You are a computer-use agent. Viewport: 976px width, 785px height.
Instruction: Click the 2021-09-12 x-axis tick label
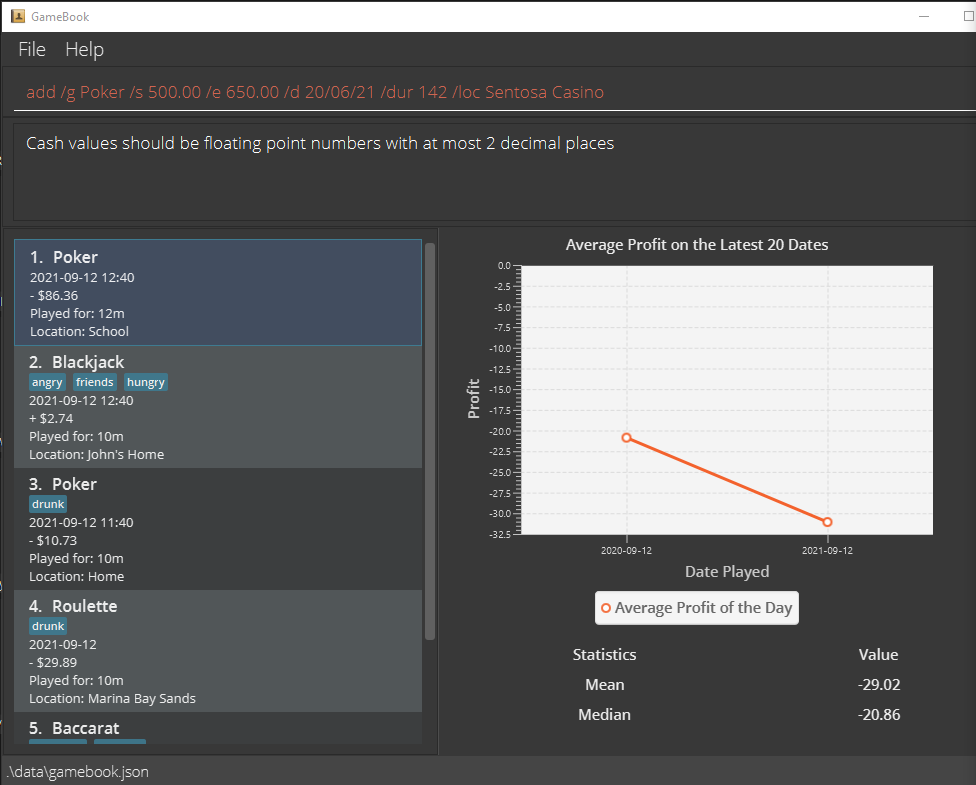(x=827, y=550)
